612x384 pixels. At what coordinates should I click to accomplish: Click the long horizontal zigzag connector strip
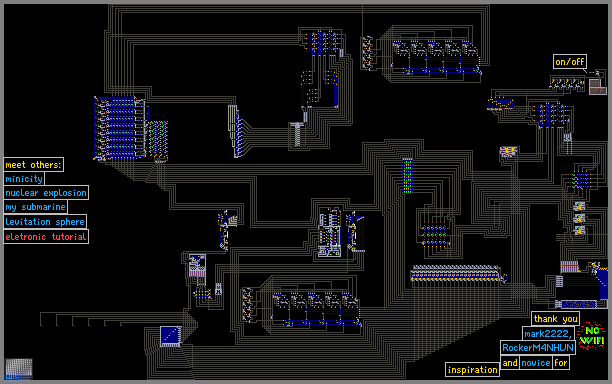[457, 273]
